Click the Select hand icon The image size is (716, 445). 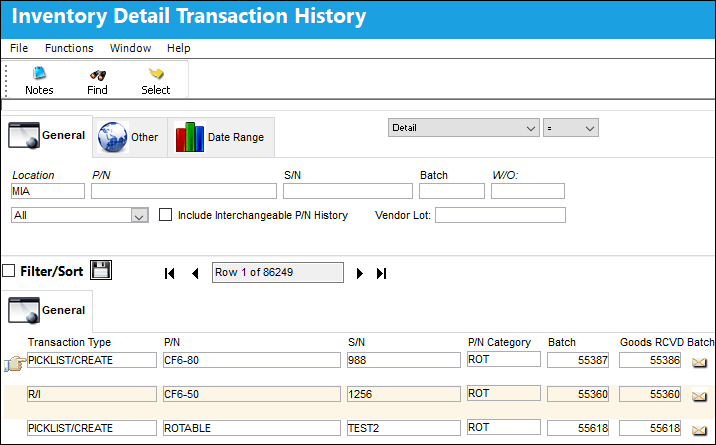coord(156,73)
